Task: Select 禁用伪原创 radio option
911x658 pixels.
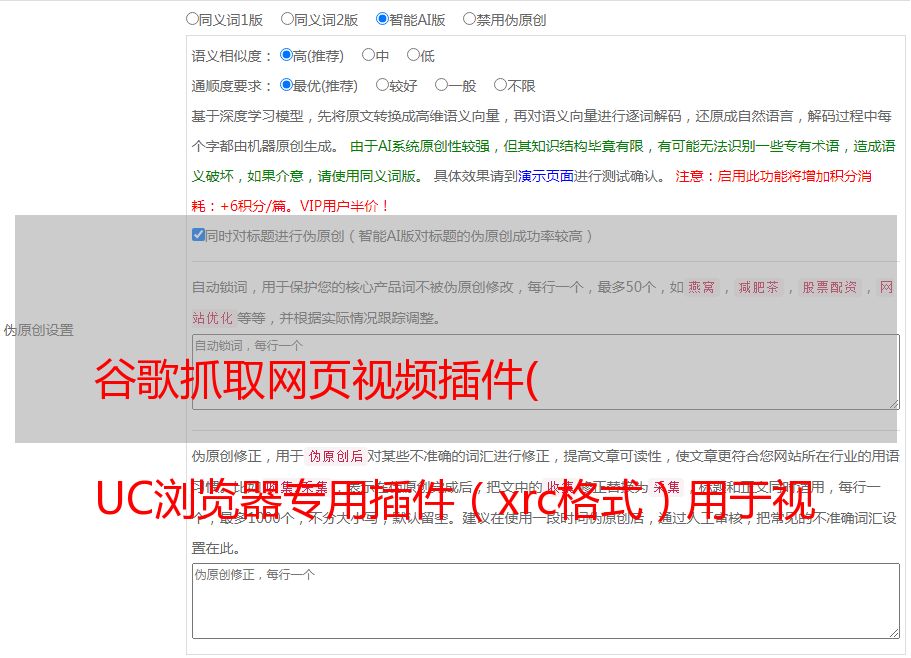Action: [x=469, y=19]
